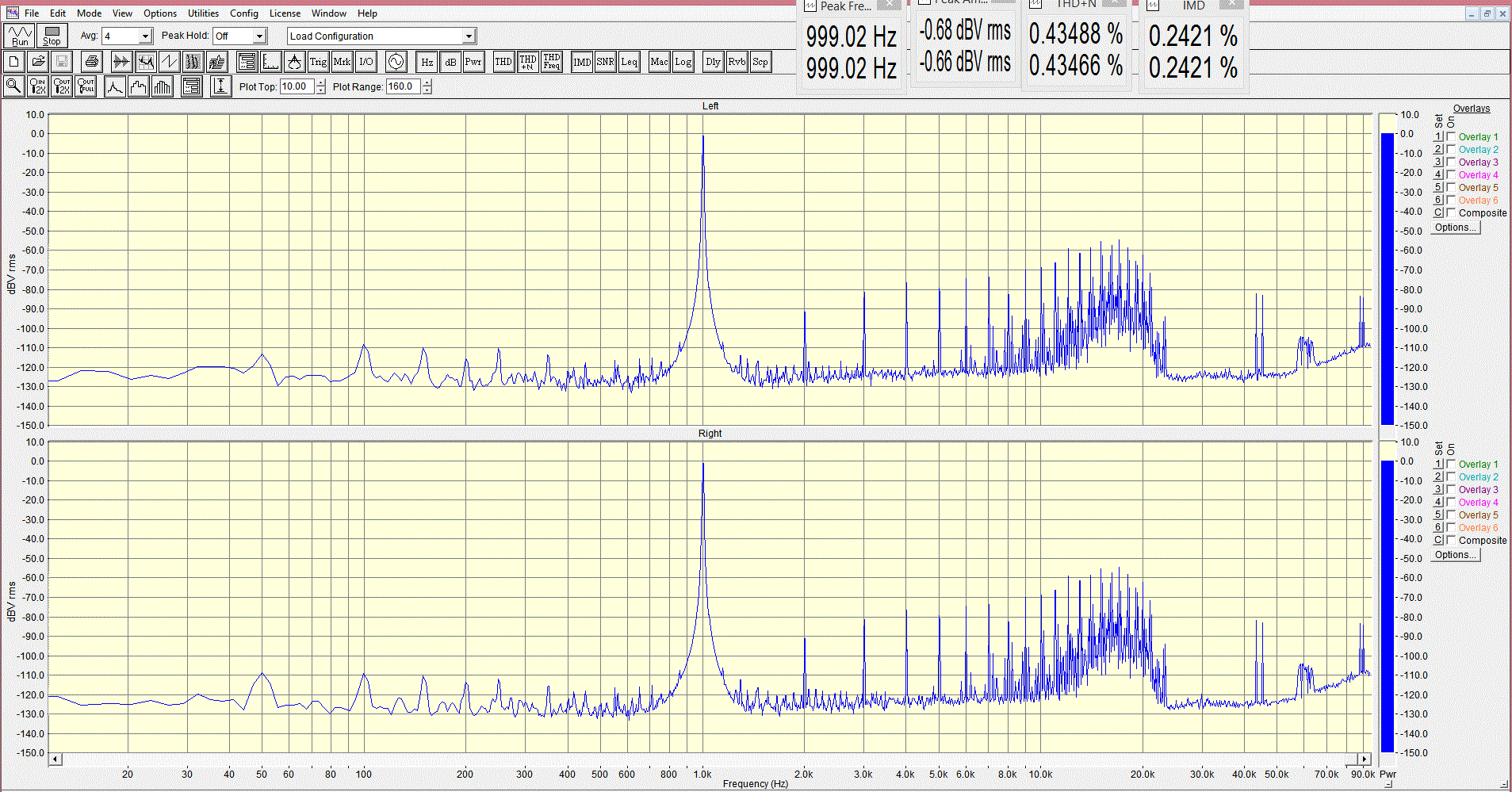This screenshot has height=792, width=1512.
Task: Open the Avg count dropdown
Action: click(145, 36)
